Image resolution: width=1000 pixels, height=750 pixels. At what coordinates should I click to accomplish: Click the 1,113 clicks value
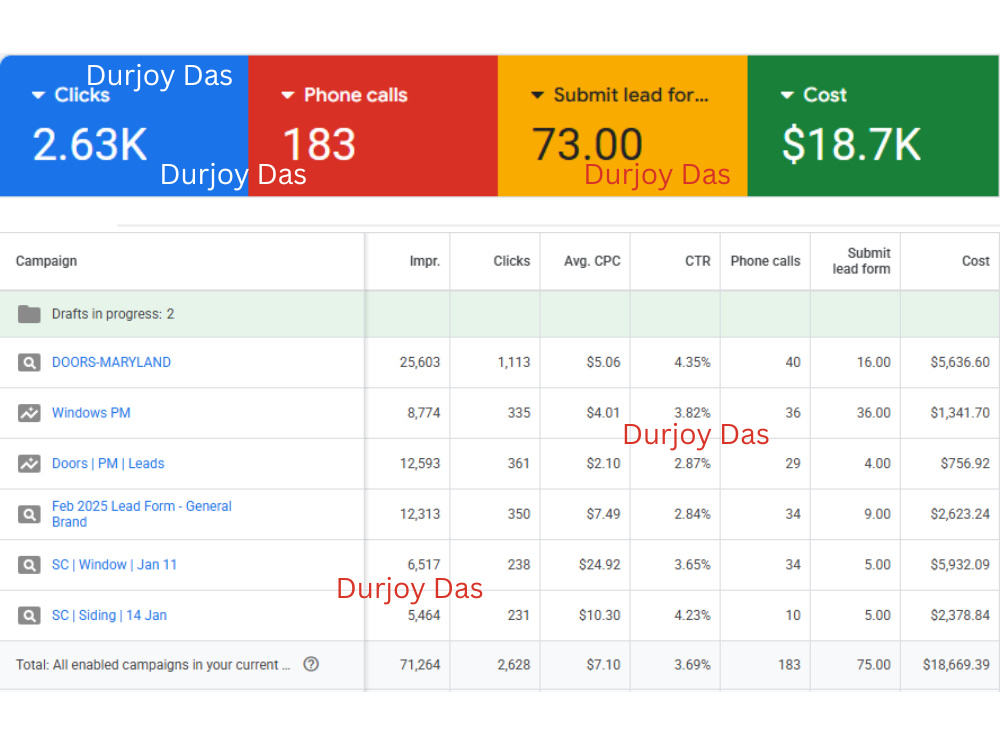[514, 362]
